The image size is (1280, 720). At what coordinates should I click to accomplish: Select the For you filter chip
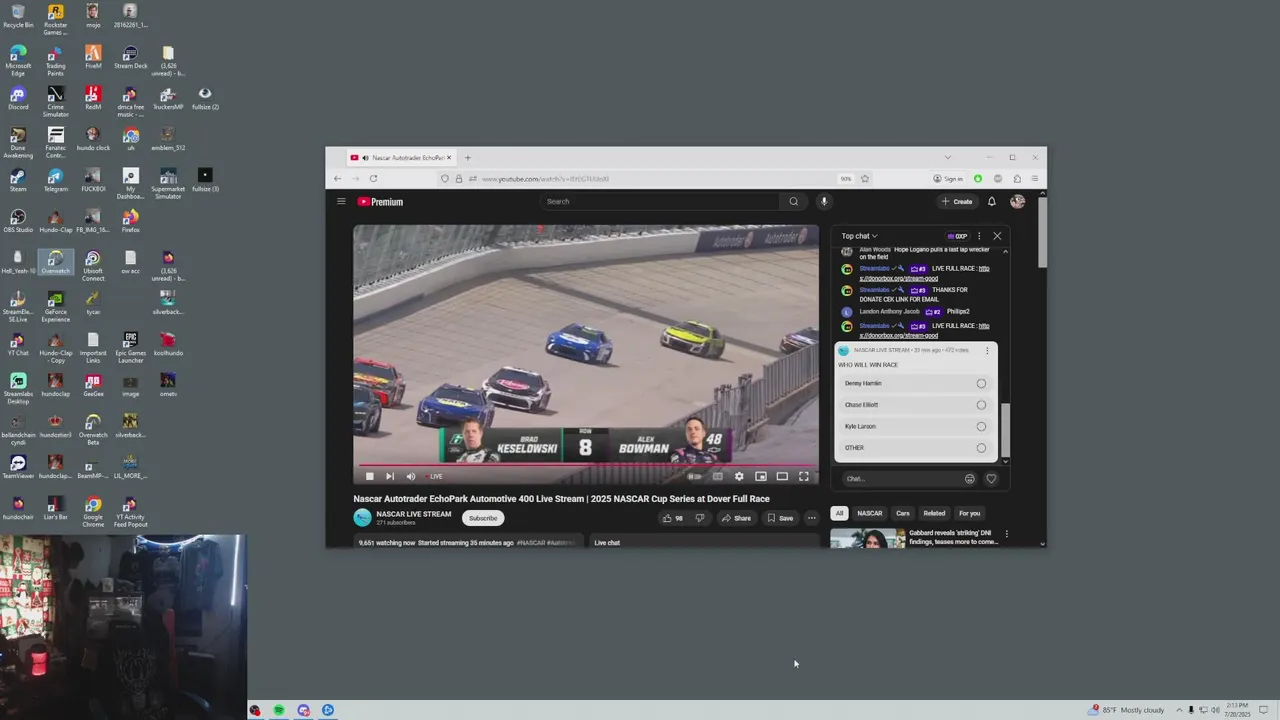tap(970, 513)
